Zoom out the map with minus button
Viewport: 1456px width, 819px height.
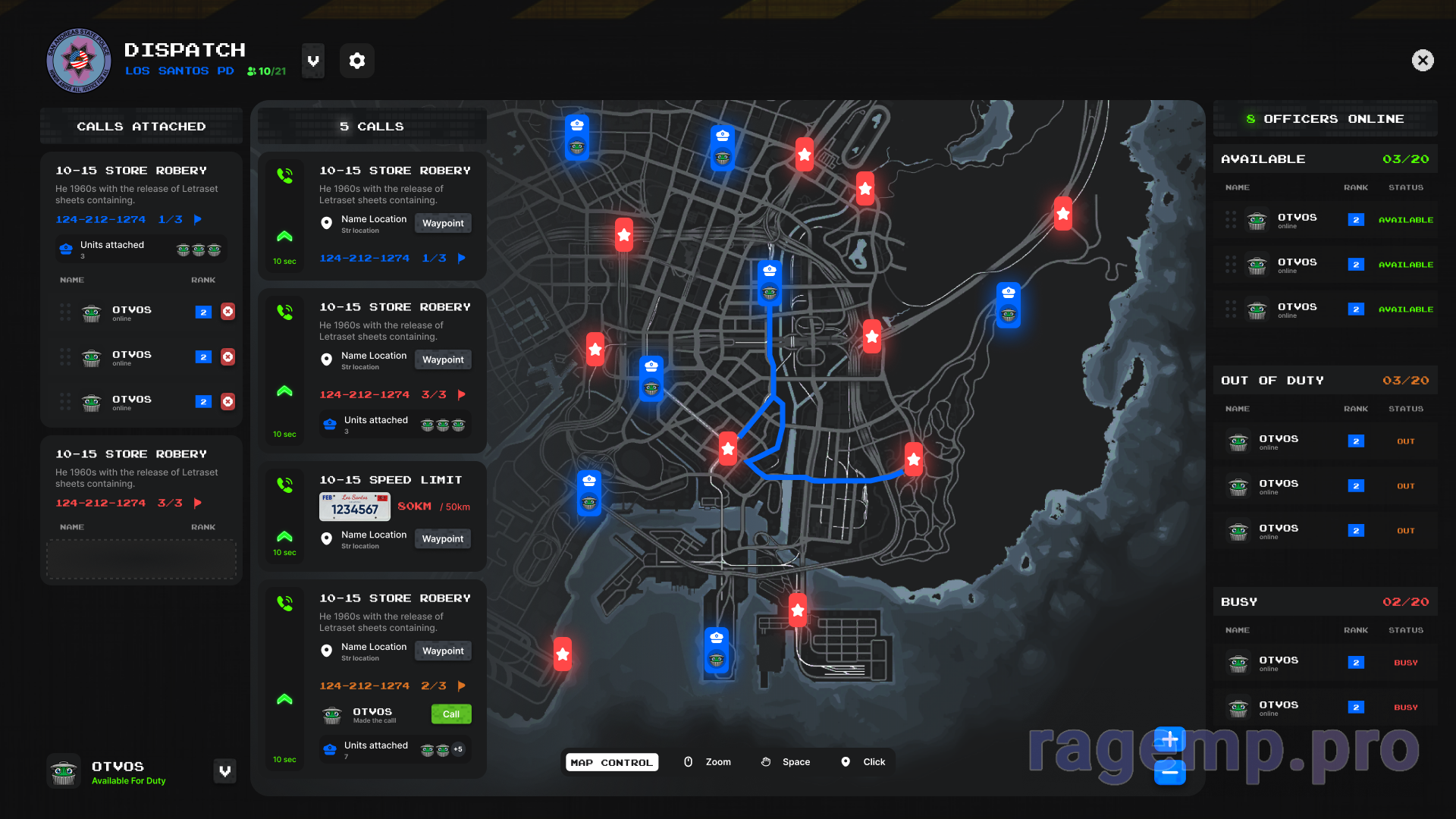tap(1170, 772)
